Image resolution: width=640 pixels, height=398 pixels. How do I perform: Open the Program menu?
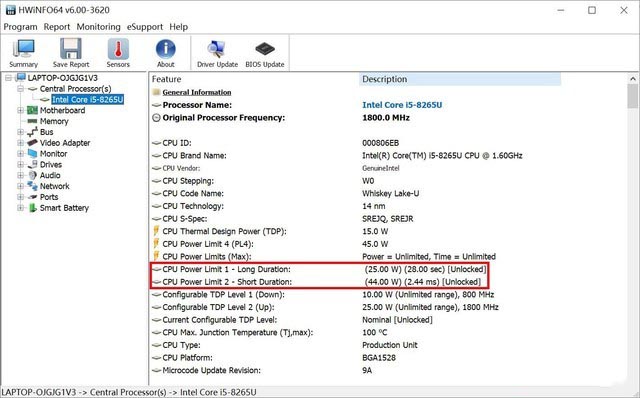pyautogui.click(x=20, y=27)
